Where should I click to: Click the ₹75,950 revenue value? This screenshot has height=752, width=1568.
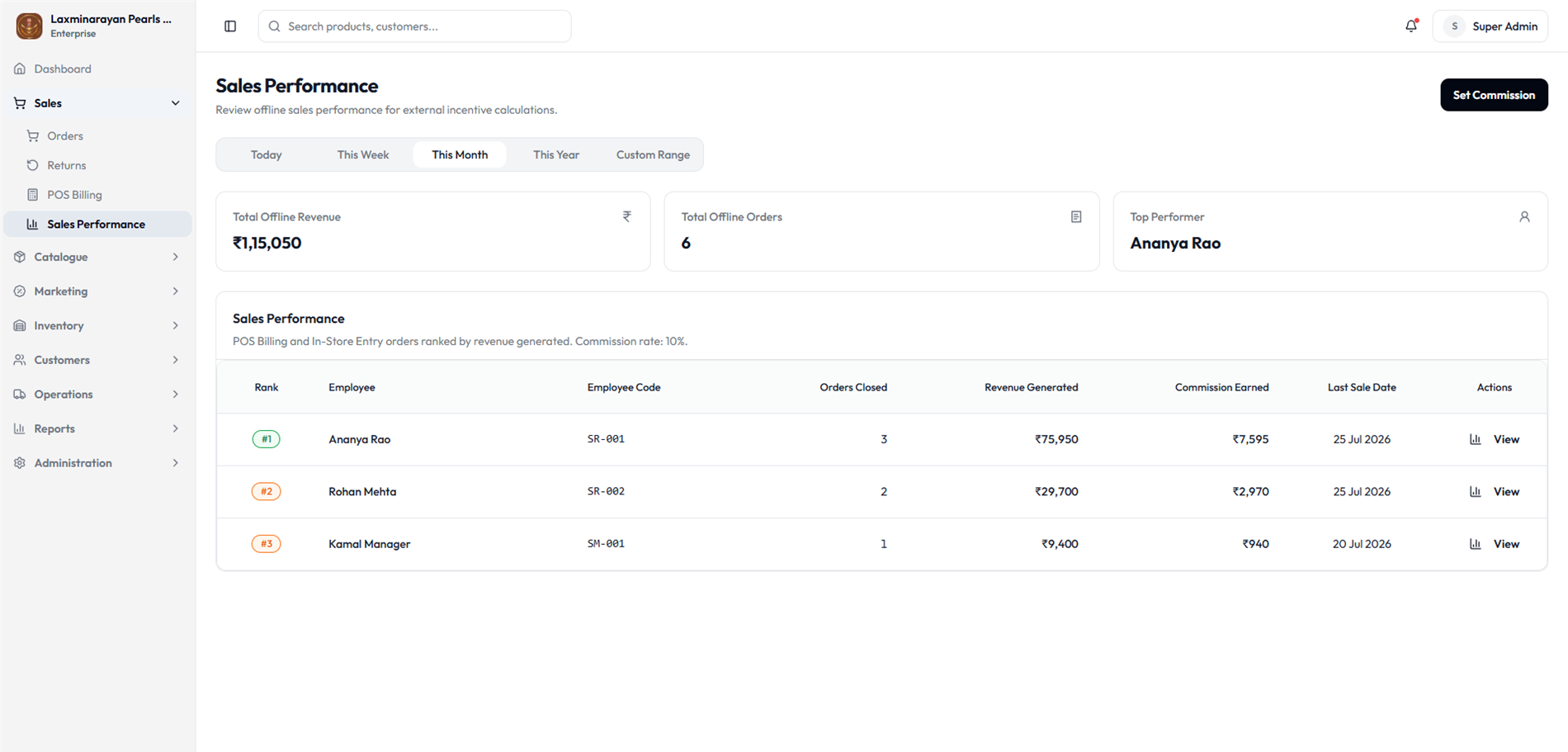[x=1056, y=439]
